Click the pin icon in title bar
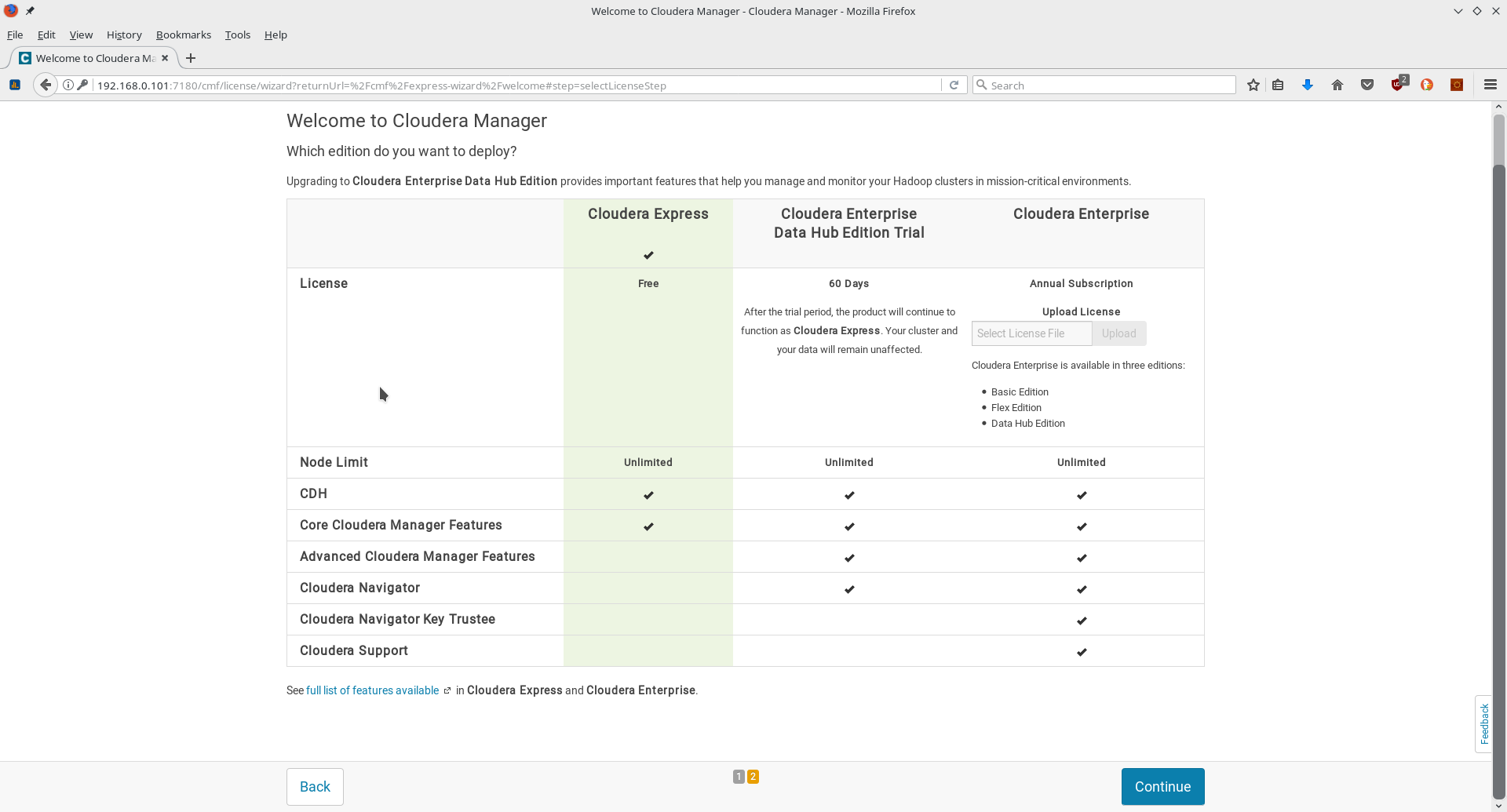The image size is (1507, 812). tap(30, 11)
